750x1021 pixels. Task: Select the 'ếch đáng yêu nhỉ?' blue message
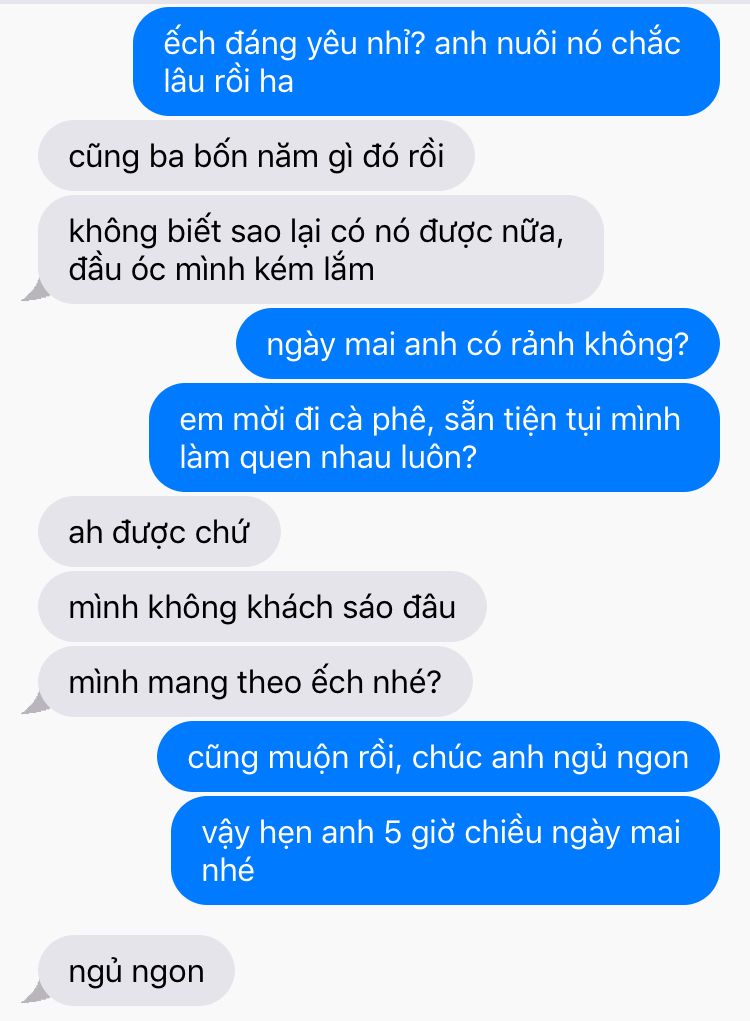(426, 61)
